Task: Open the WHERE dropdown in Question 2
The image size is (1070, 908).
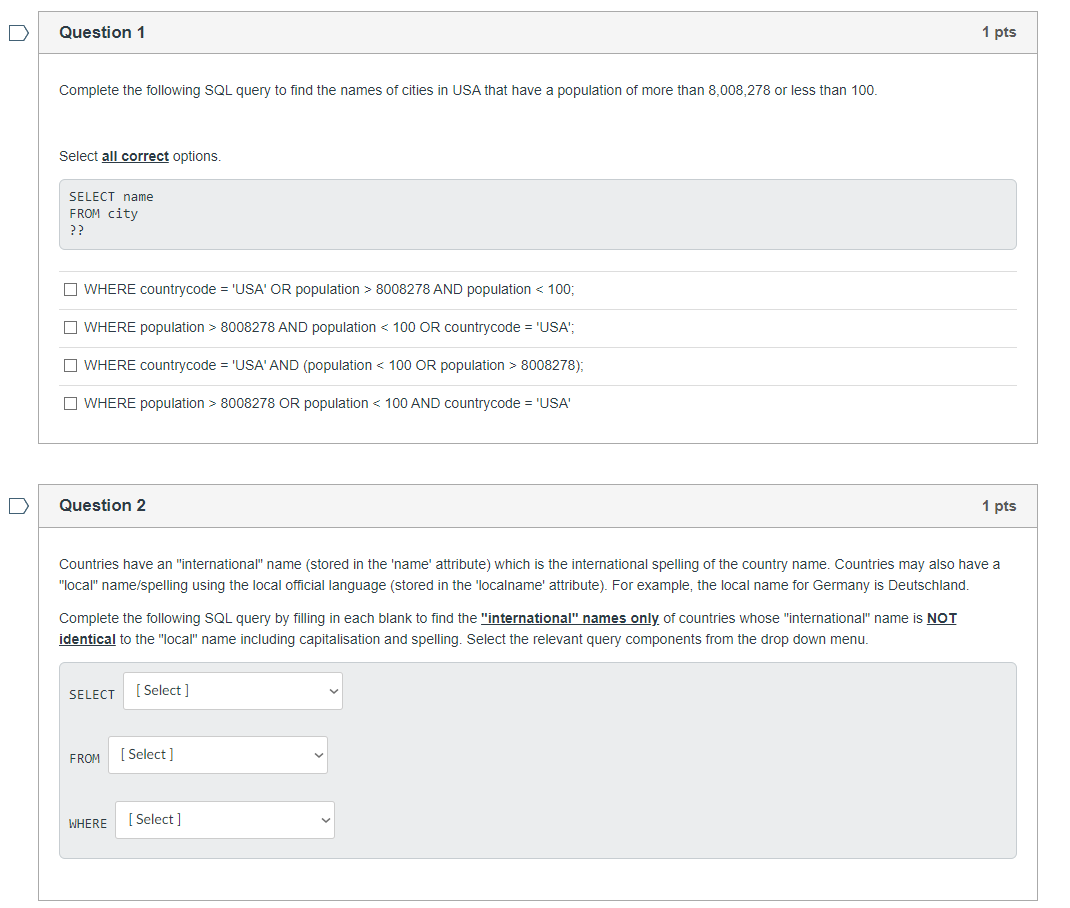Action: pos(224,819)
